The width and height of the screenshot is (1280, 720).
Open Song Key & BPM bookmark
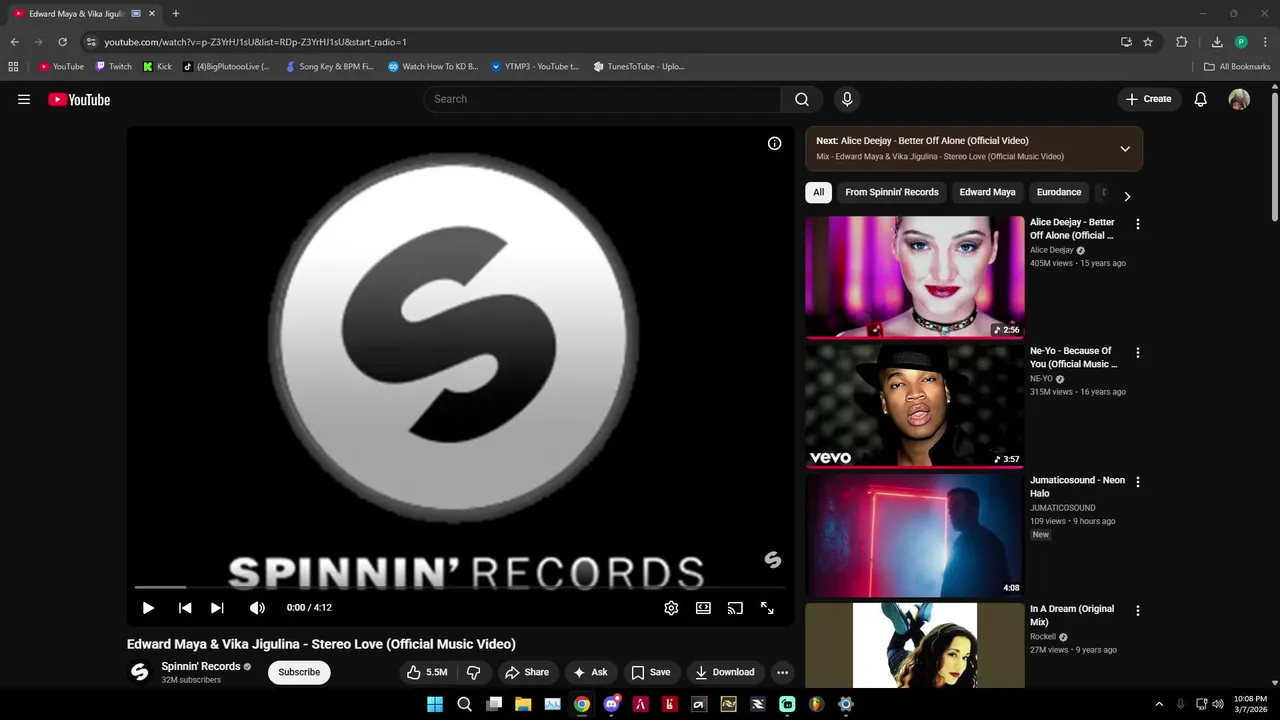pyautogui.click(x=330, y=67)
